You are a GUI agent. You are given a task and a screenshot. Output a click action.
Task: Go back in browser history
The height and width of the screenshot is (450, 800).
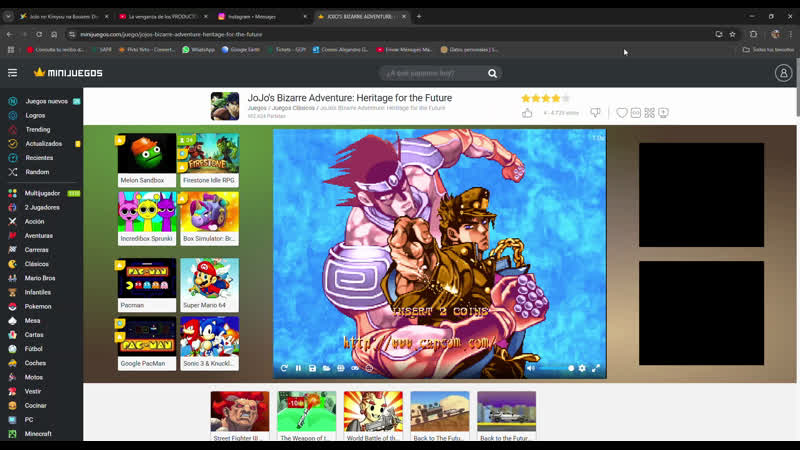[10, 34]
